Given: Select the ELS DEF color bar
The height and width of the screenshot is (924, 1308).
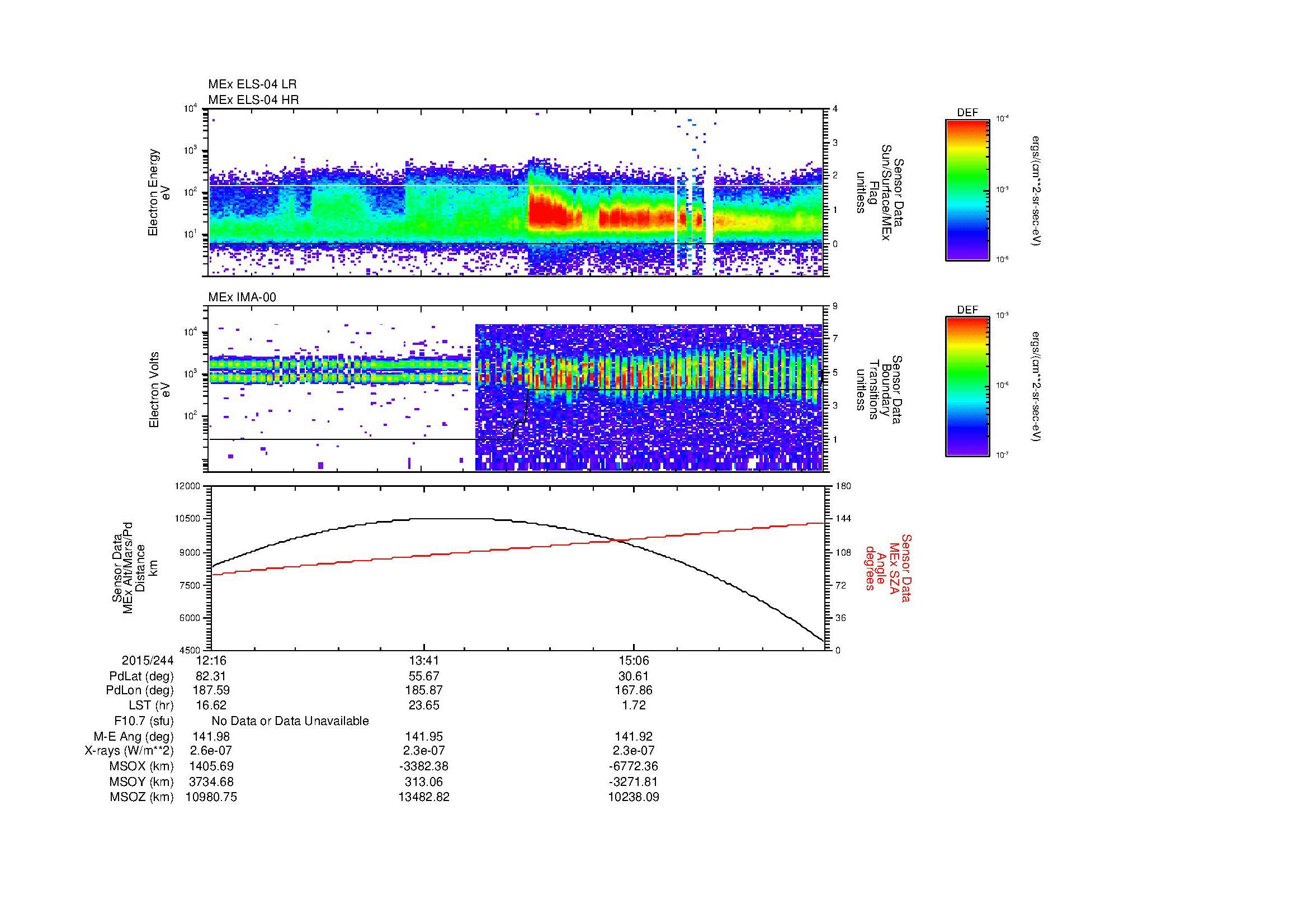Looking at the screenshot, I should tap(967, 189).
